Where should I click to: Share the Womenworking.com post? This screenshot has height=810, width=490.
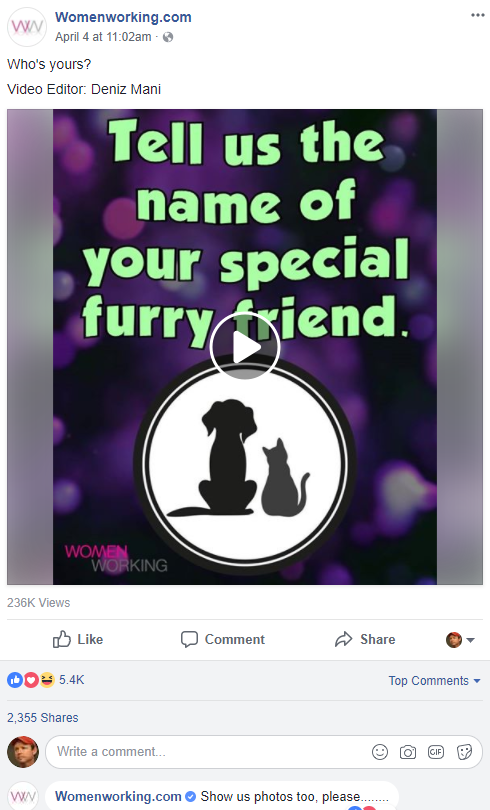click(x=365, y=640)
